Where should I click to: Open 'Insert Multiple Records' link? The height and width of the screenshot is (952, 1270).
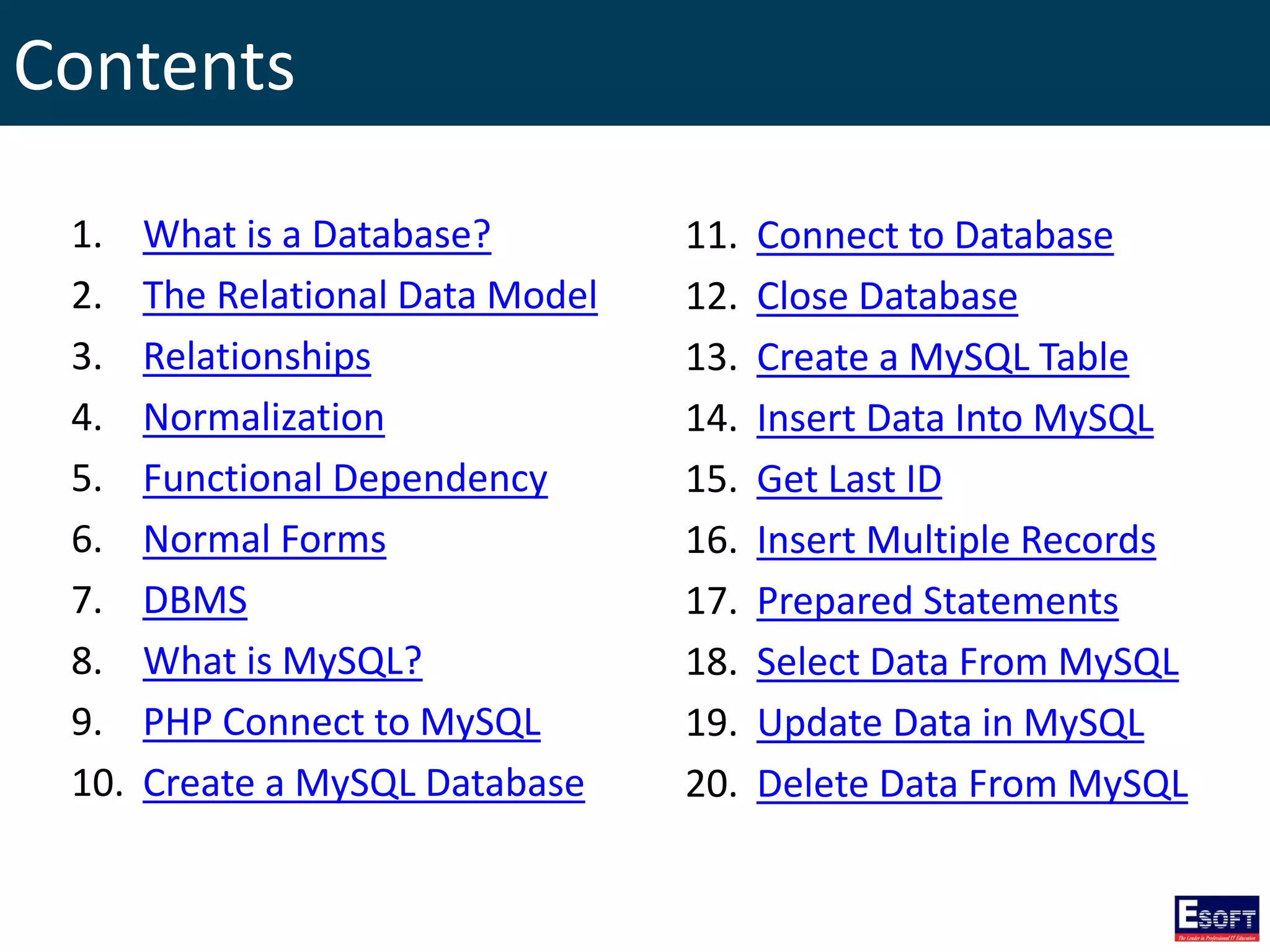(x=956, y=540)
